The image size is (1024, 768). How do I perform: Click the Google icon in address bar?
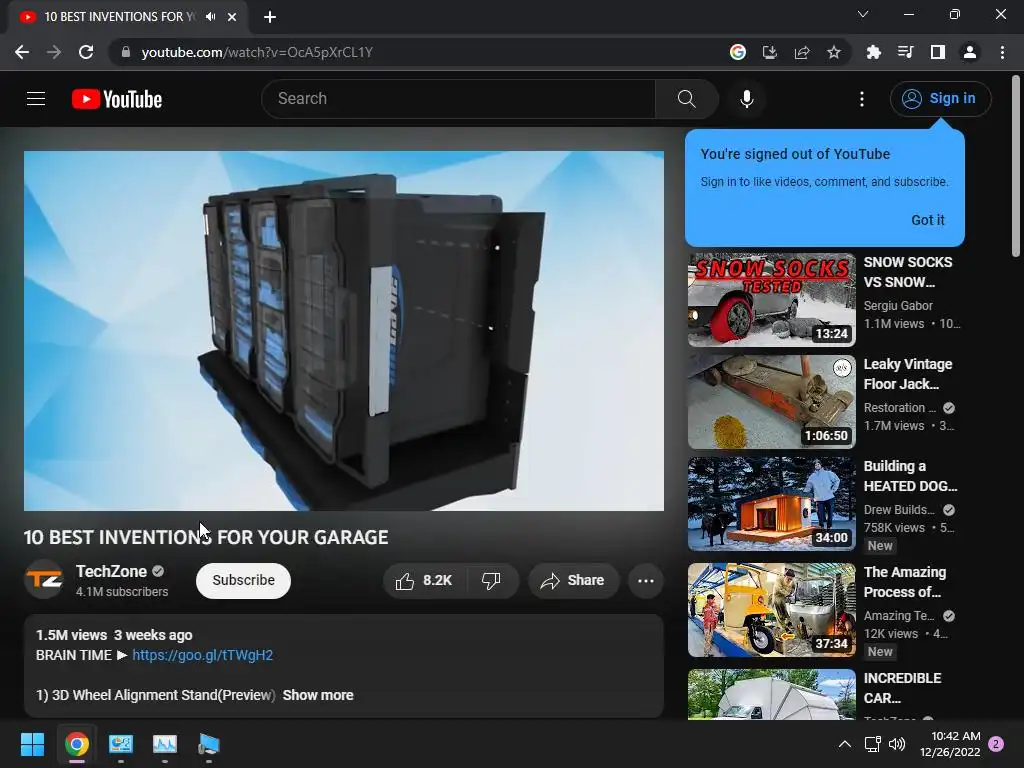(x=738, y=52)
